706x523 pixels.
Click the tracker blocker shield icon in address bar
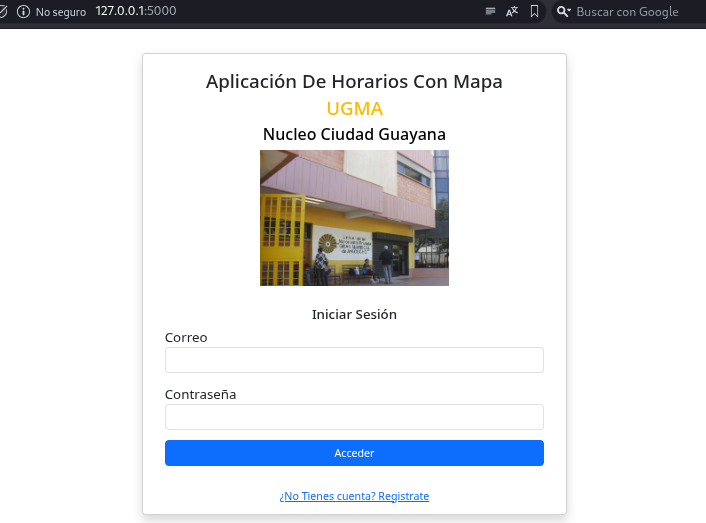pyautogui.click(x=3, y=12)
